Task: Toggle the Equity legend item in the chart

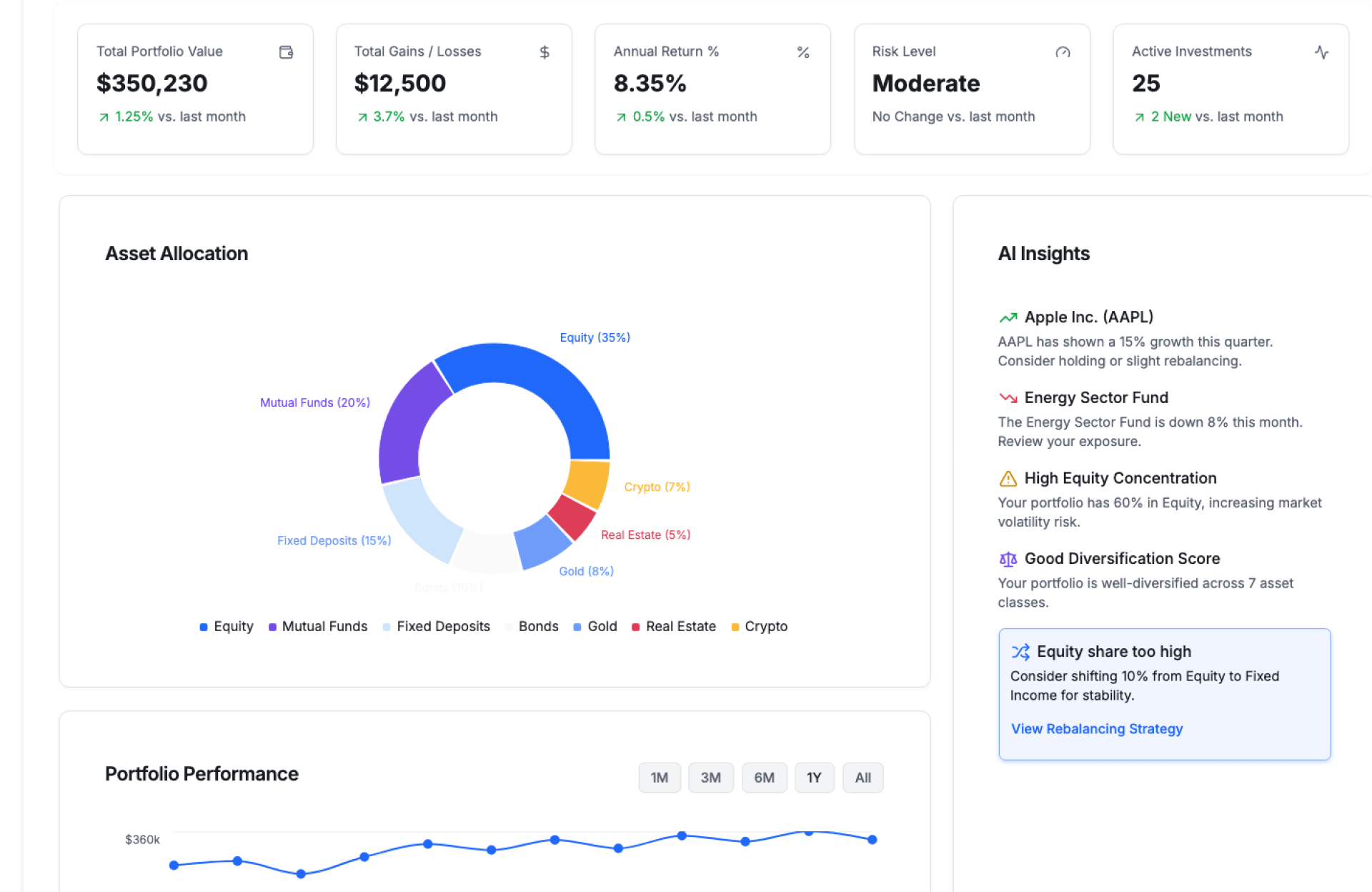Action: point(227,627)
